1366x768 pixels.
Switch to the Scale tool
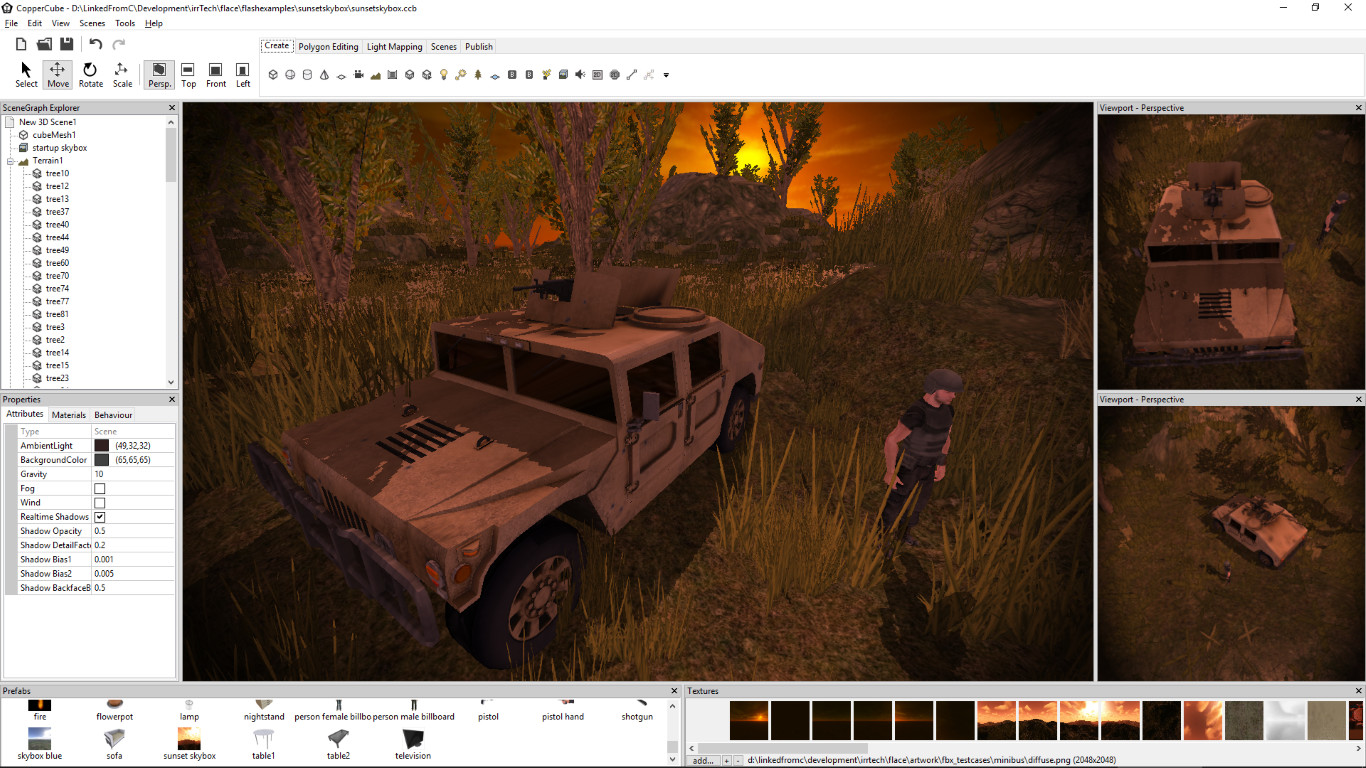click(122, 74)
